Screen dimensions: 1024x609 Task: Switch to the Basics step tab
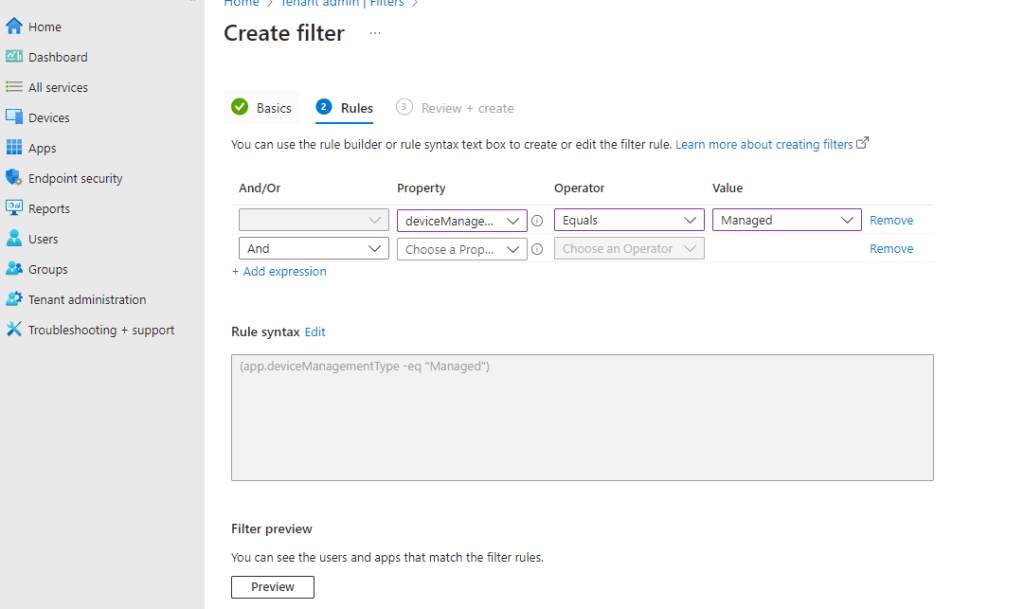(x=262, y=108)
